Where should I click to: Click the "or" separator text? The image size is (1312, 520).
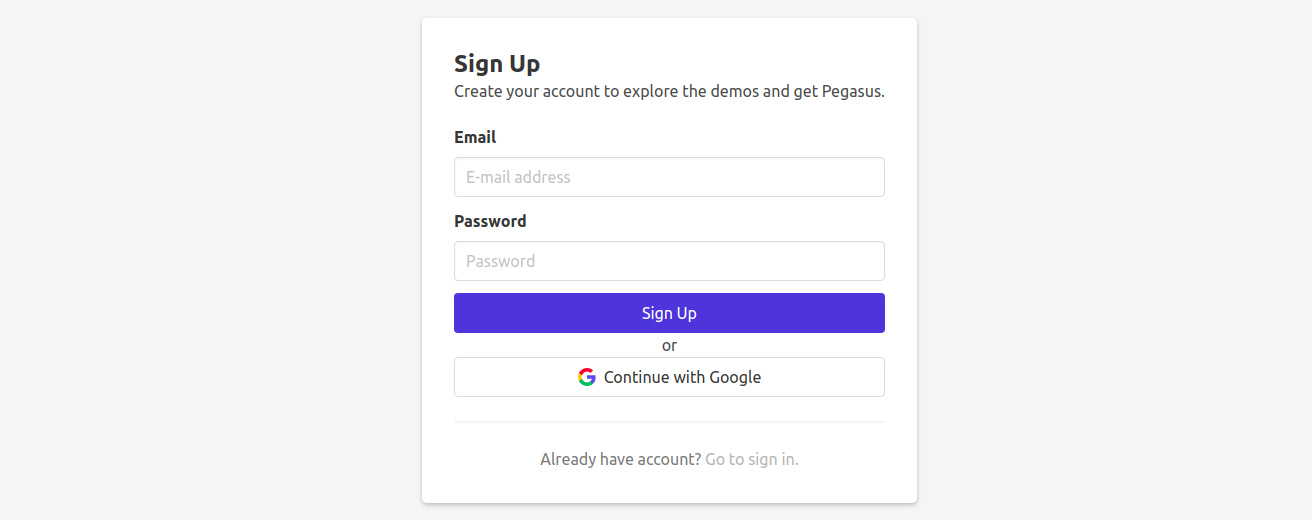coord(669,345)
